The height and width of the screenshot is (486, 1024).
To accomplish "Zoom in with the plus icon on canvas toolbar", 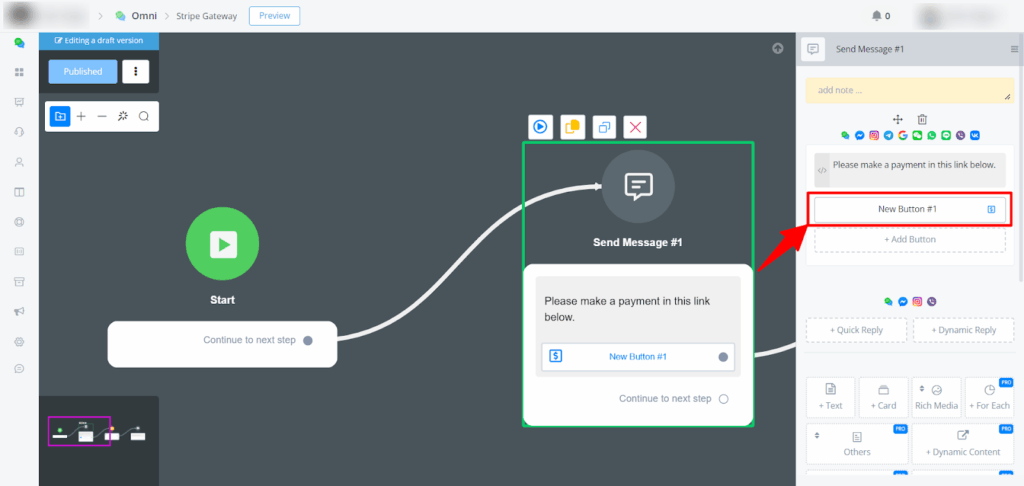I will [81, 116].
